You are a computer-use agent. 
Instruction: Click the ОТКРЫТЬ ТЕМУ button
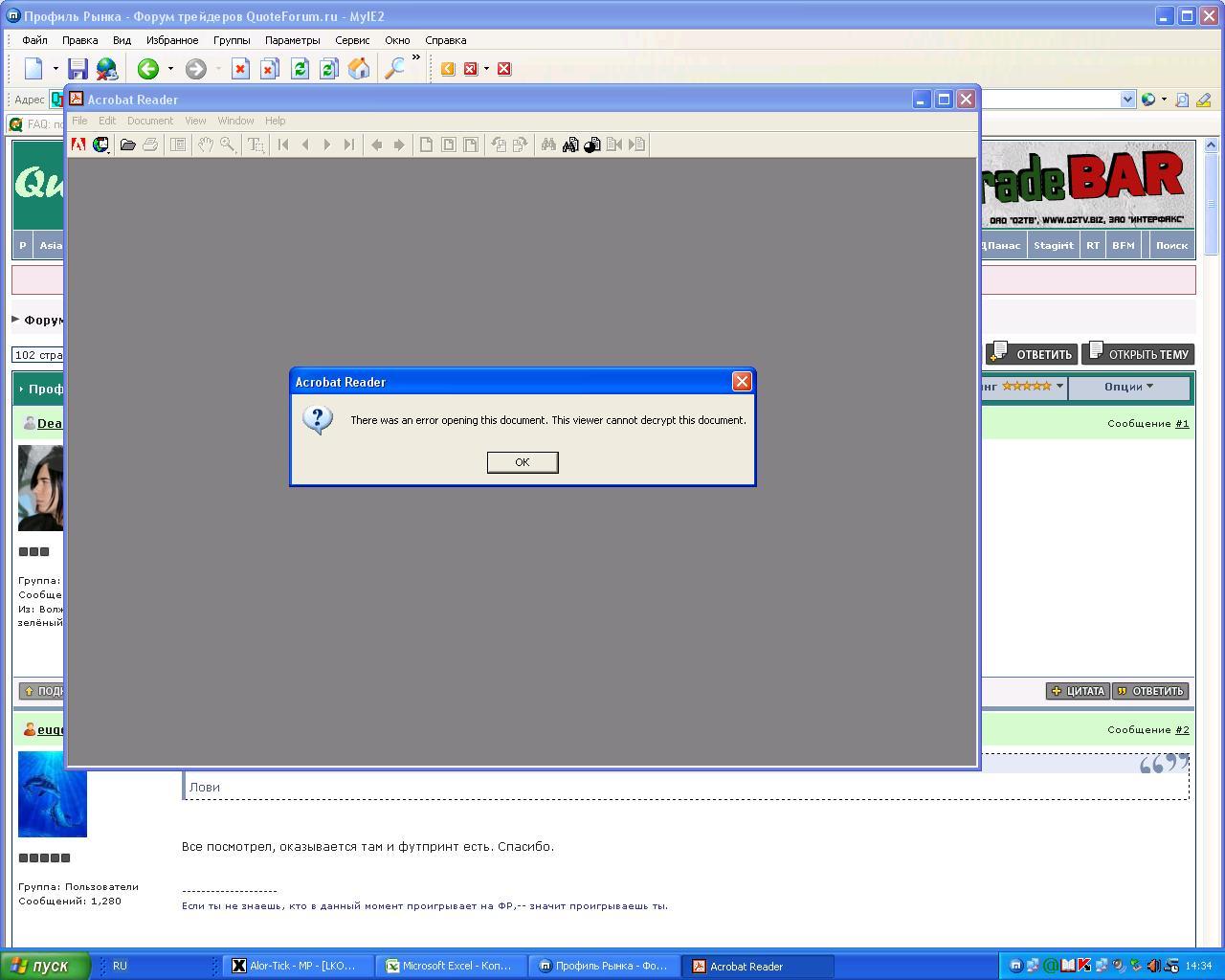tap(1138, 354)
